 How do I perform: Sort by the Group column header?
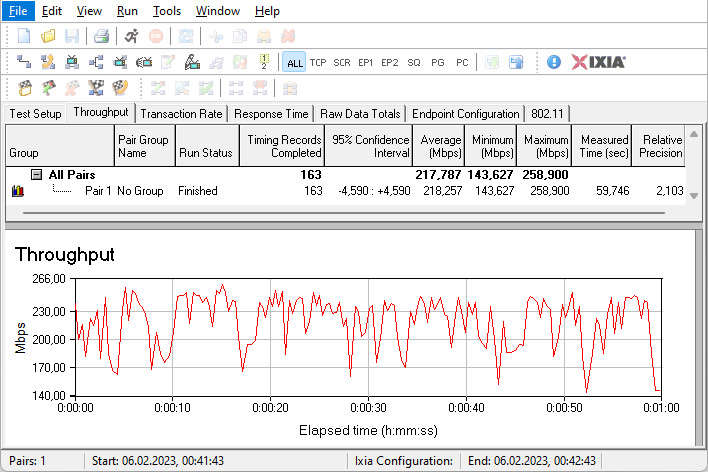tap(60, 146)
